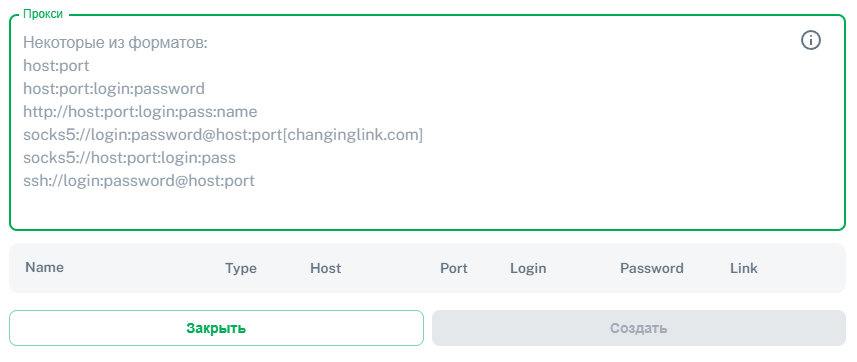Select the Host column header
The width and height of the screenshot is (857, 362).
pyautogui.click(x=325, y=268)
